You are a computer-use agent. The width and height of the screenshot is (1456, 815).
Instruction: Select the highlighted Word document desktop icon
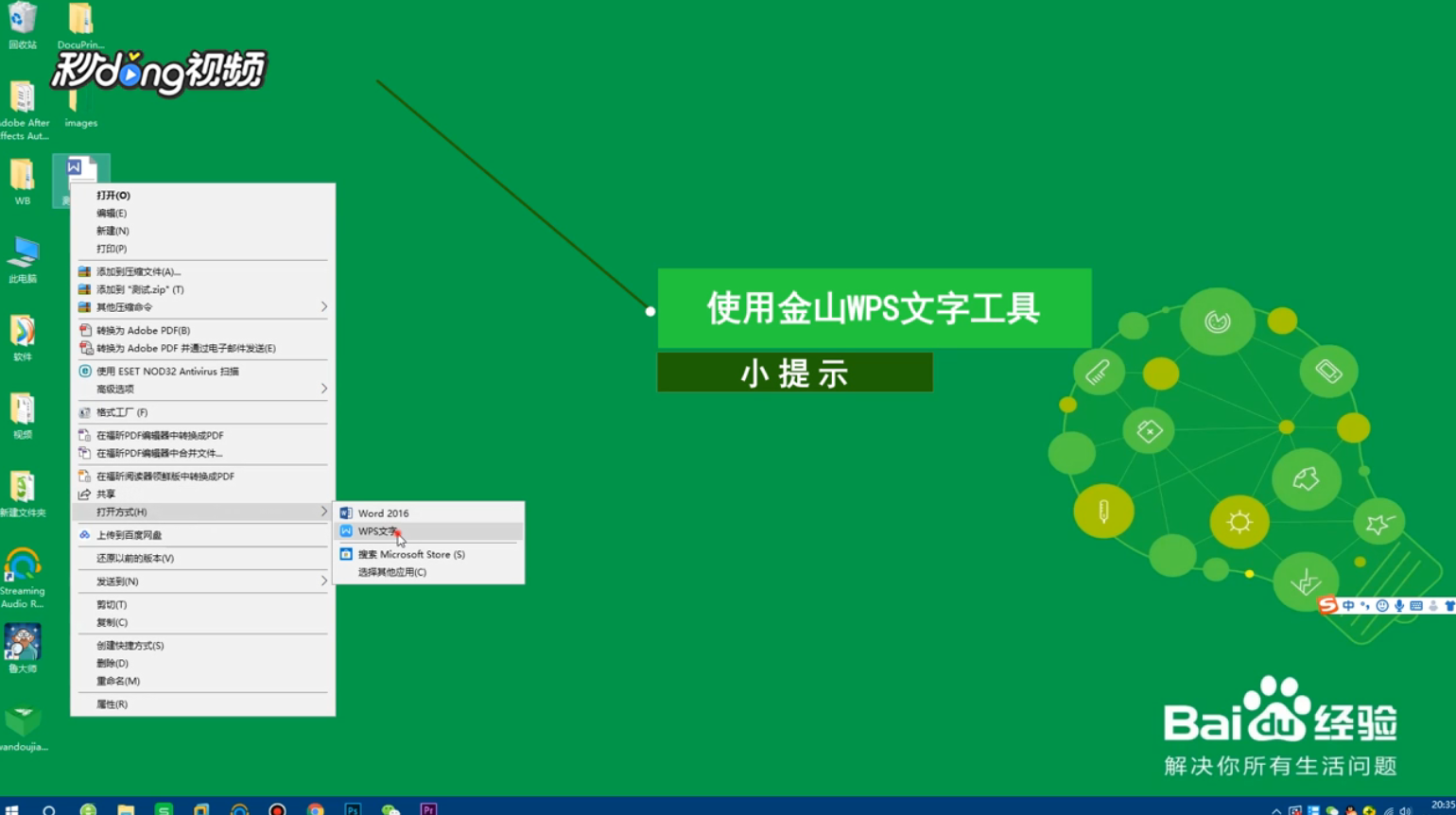pyautogui.click(x=81, y=170)
